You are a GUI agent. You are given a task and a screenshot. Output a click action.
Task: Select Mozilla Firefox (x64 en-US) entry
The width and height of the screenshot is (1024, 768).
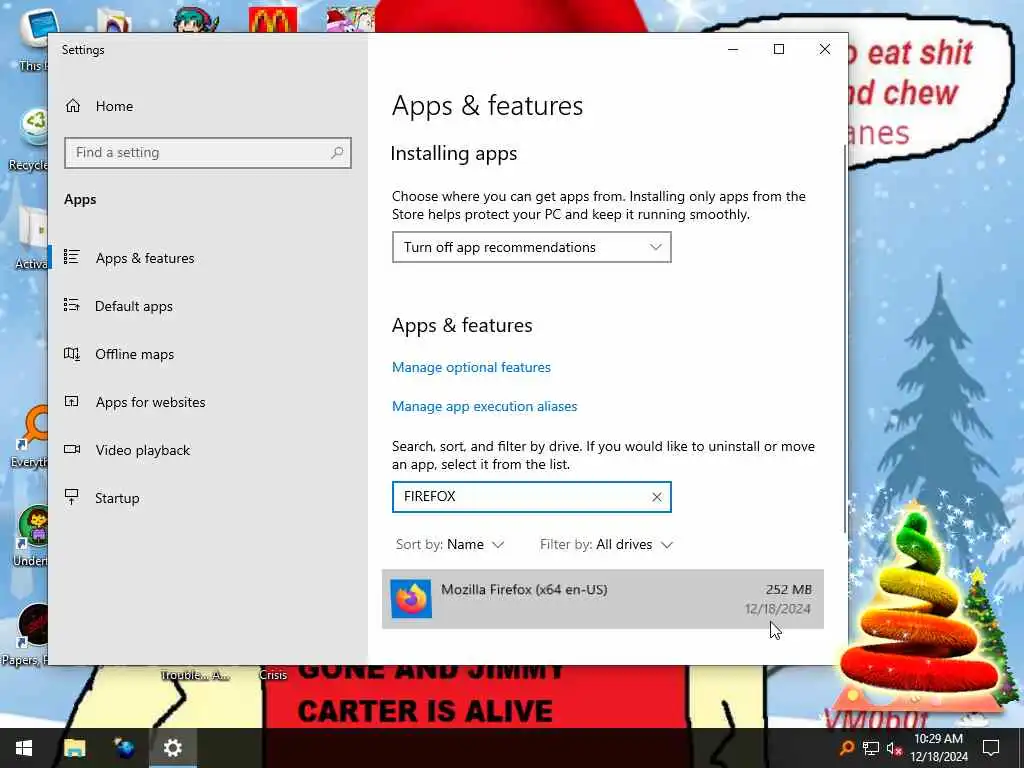click(x=603, y=599)
